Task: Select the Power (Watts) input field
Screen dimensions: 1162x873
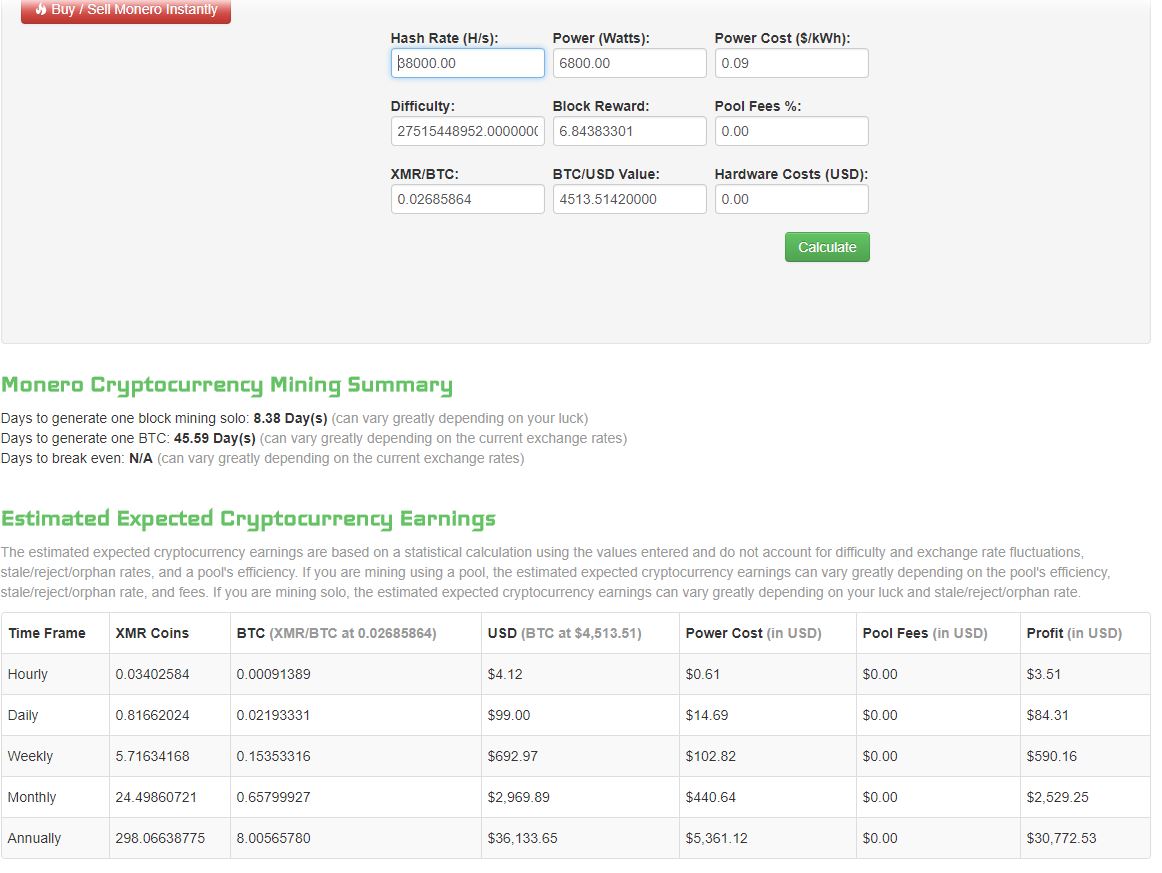Action: [629, 63]
